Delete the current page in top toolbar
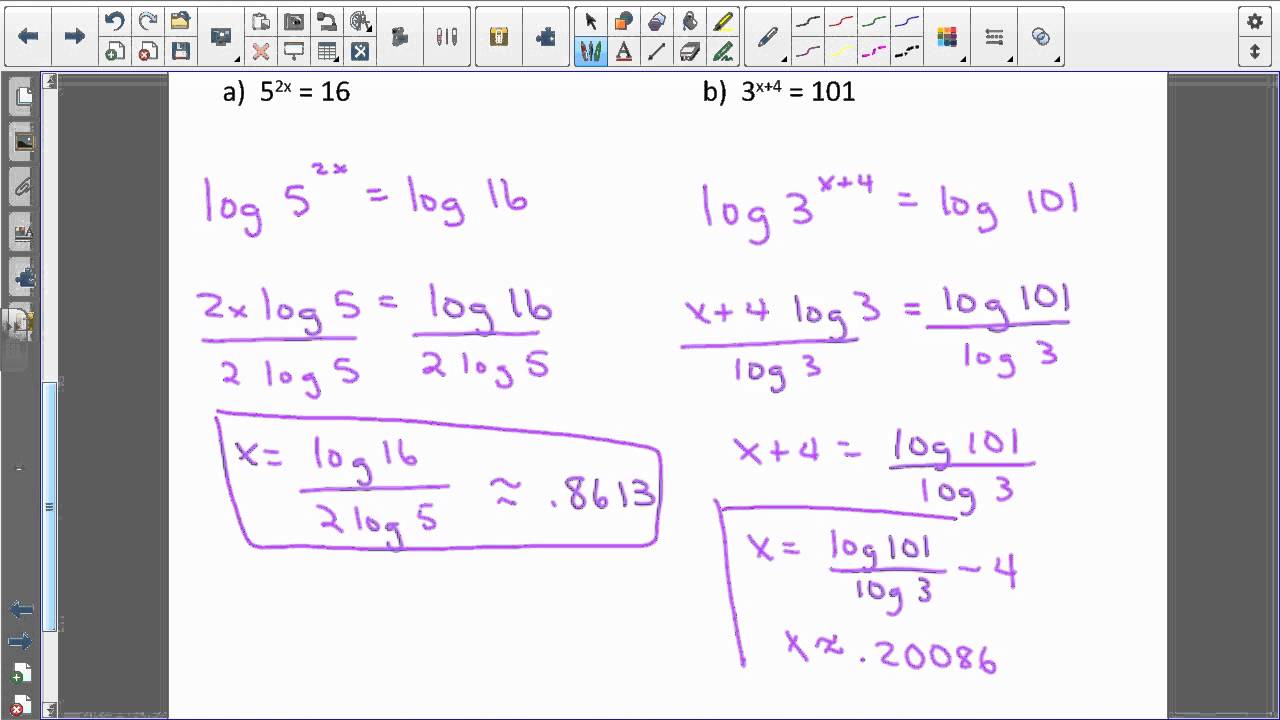The height and width of the screenshot is (720, 1280). (x=147, y=51)
